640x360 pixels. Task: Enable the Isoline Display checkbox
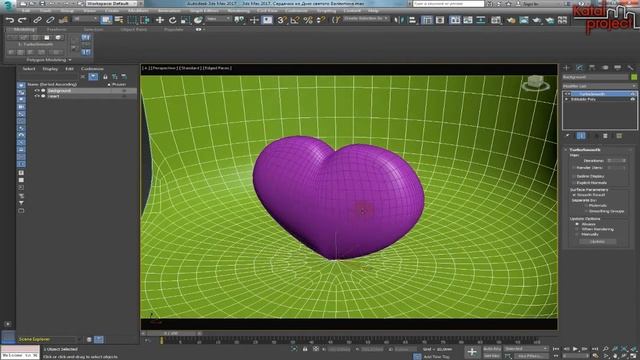[x=574, y=176]
